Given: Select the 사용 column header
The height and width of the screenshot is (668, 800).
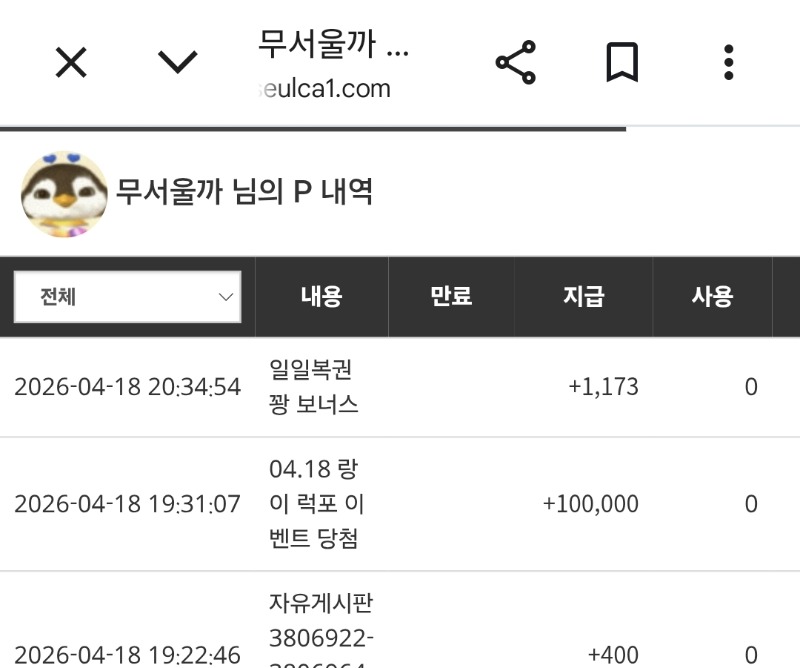Looking at the screenshot, I should 712,296.
